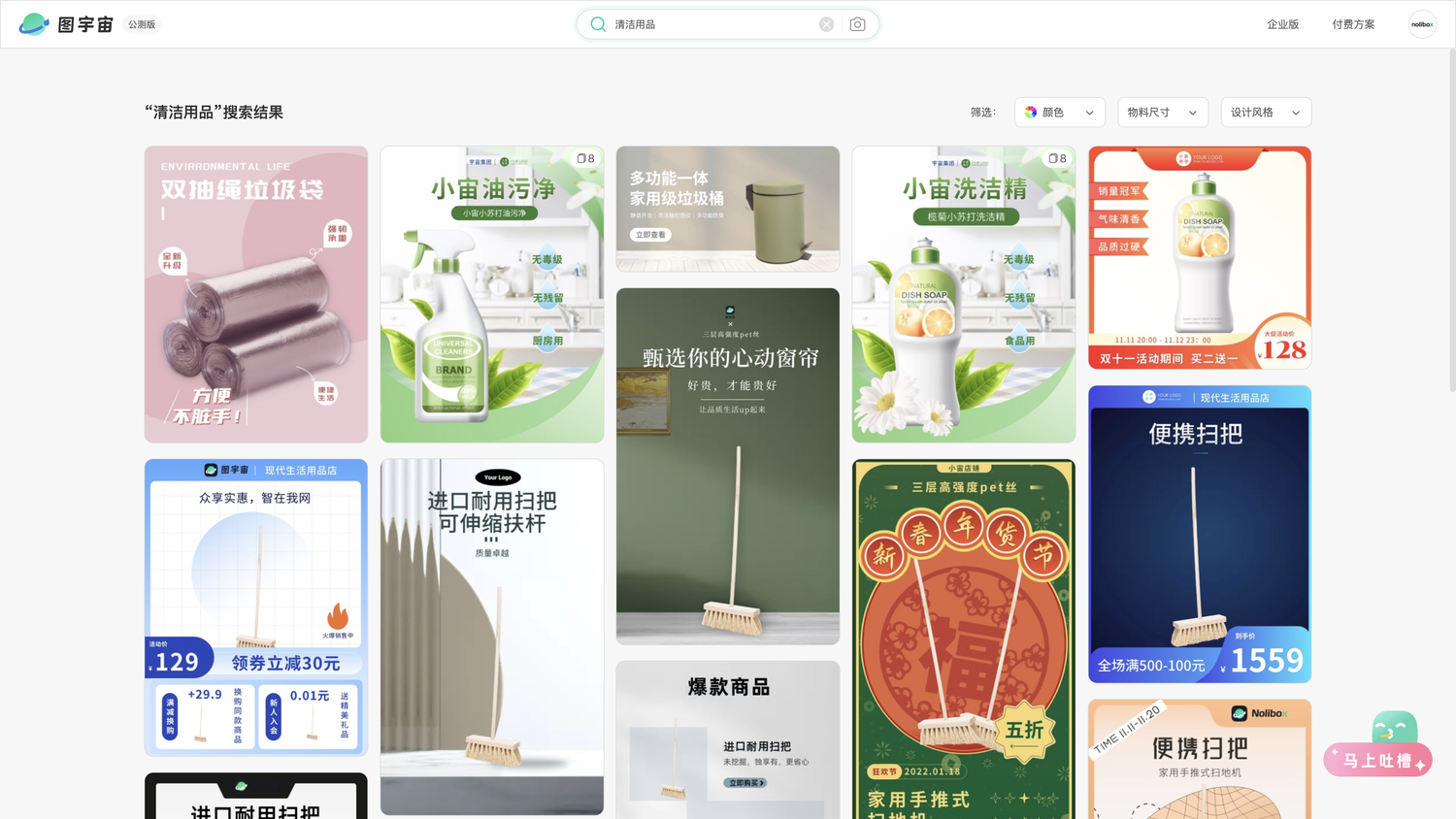Click the search magnifier icon

tap(598, 24)
